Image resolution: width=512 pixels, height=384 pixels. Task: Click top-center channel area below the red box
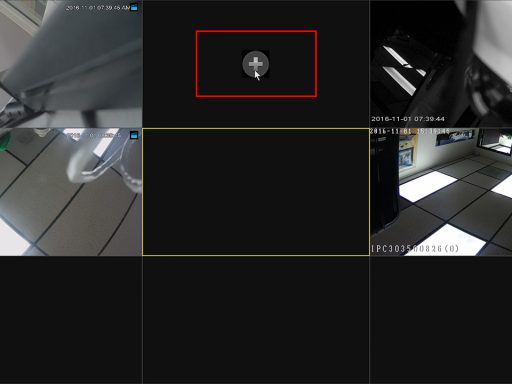point(256,112)
